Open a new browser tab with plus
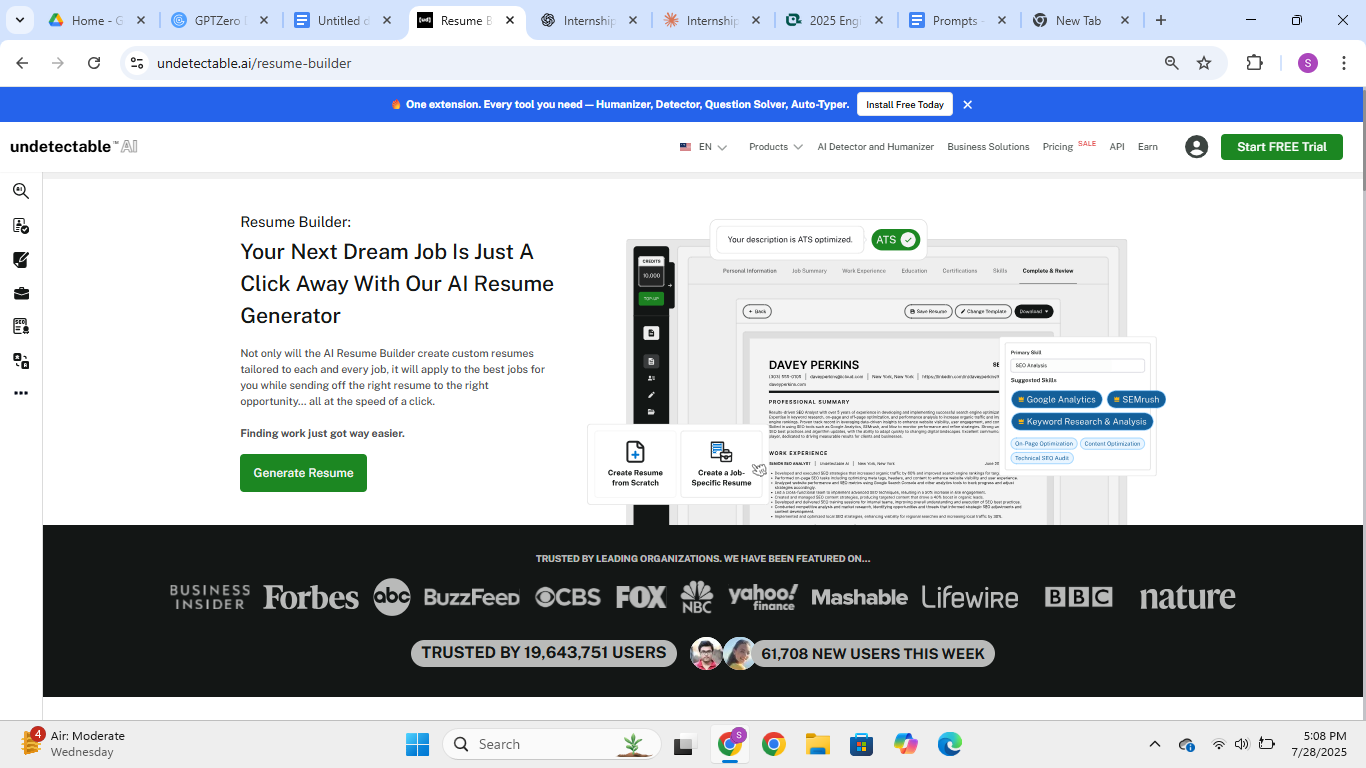This screenshot has height=768, width=1366. tap(1161, 20)
